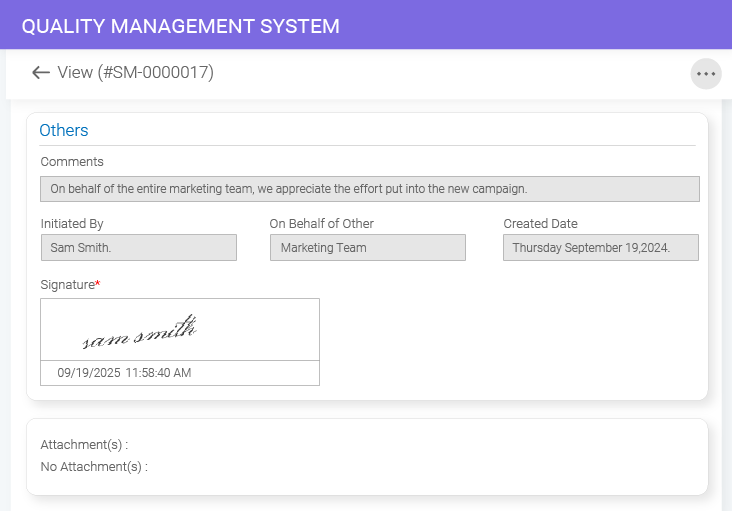The width and height of the screenshot is (732, 511).
Task: Click the On Behalf of Other field
Action: (368, 247)
